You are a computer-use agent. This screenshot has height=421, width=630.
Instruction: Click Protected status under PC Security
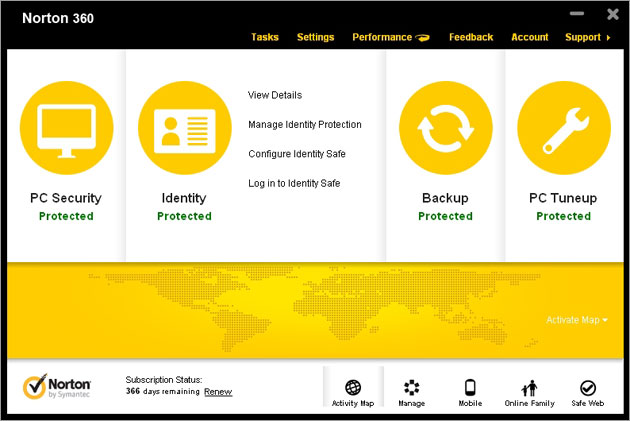[66, 216]
